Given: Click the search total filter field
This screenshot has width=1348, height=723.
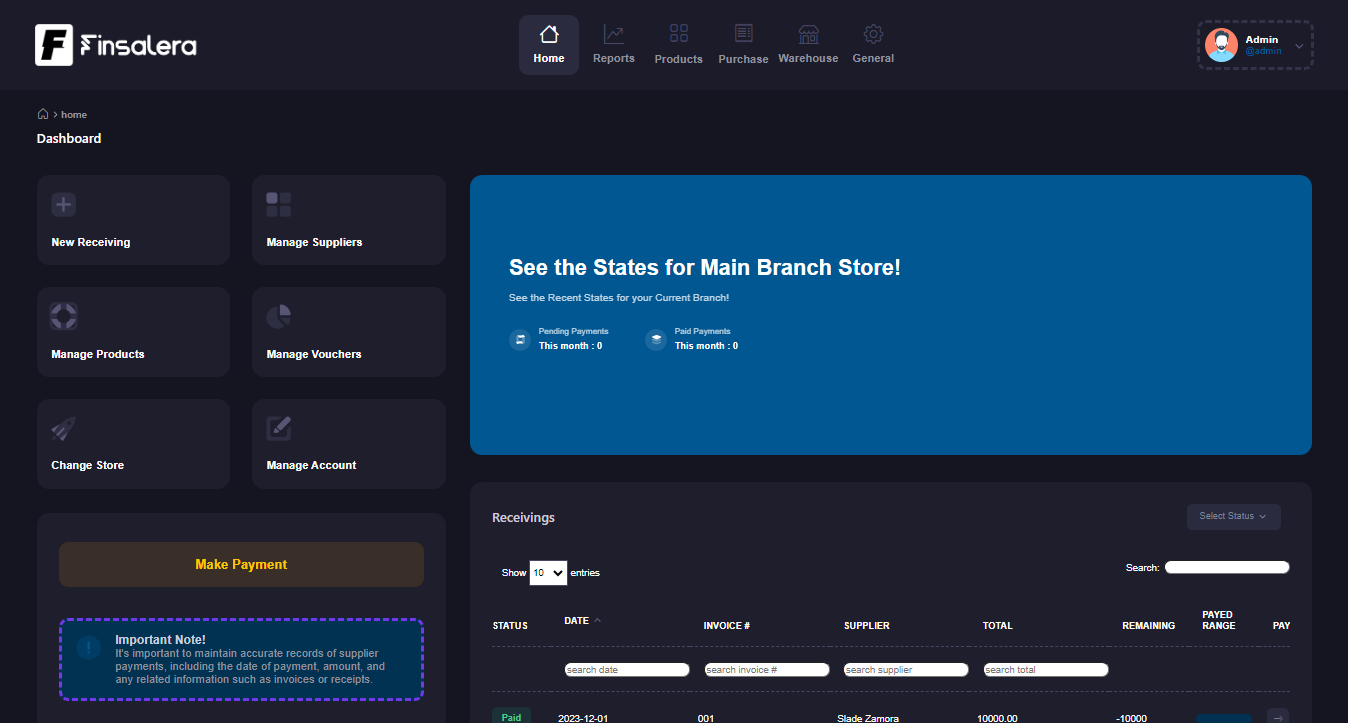Looking at the screenshot, I should 1046,670.
